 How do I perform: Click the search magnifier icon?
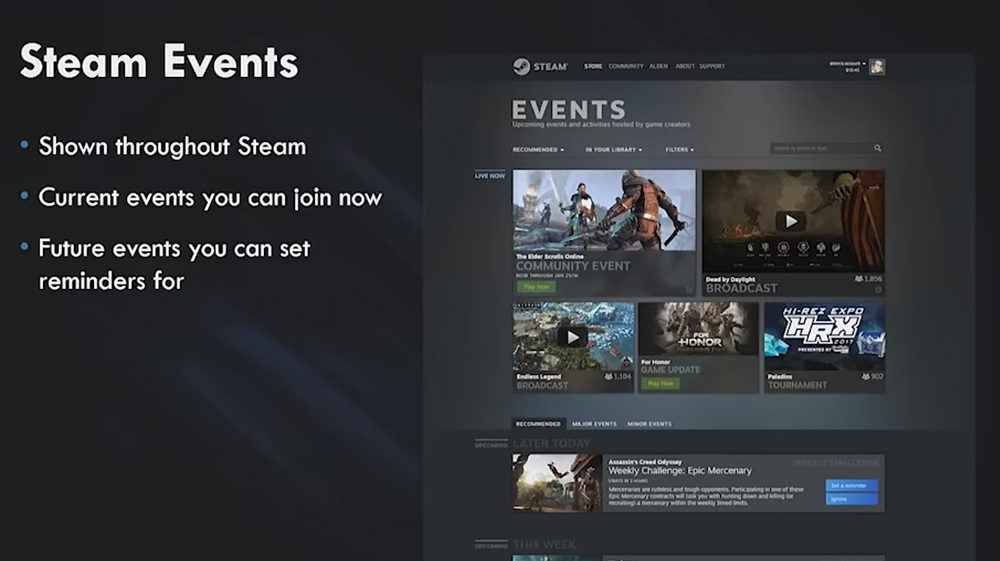(x=878, y=149)
